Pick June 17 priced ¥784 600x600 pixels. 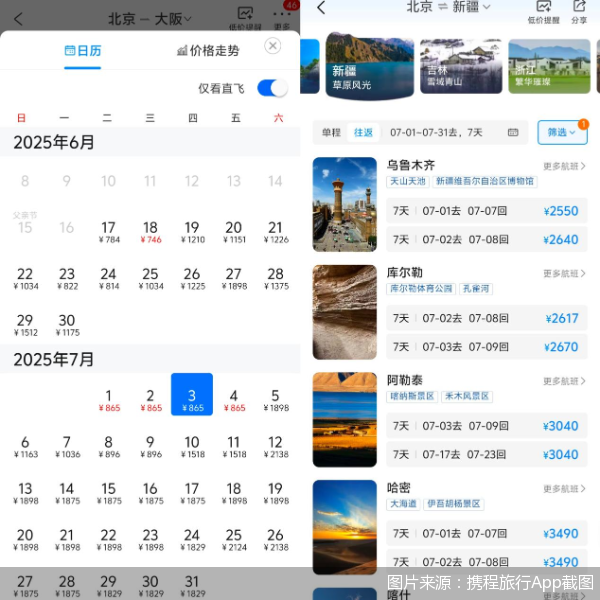pos(109,232)
